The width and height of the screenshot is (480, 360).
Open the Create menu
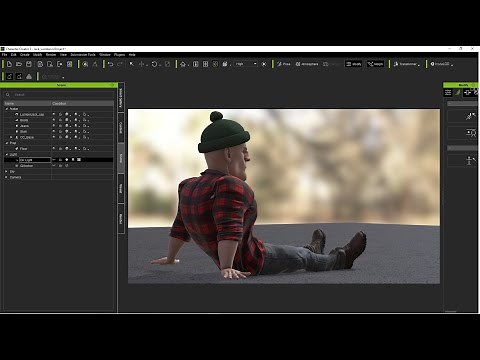coord(25,55)
